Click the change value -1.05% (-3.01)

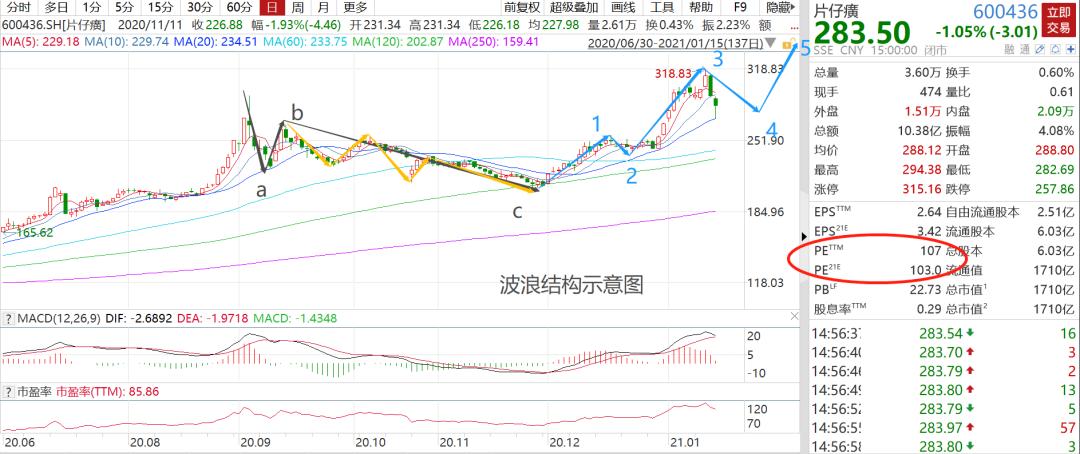tap(986, 32)
